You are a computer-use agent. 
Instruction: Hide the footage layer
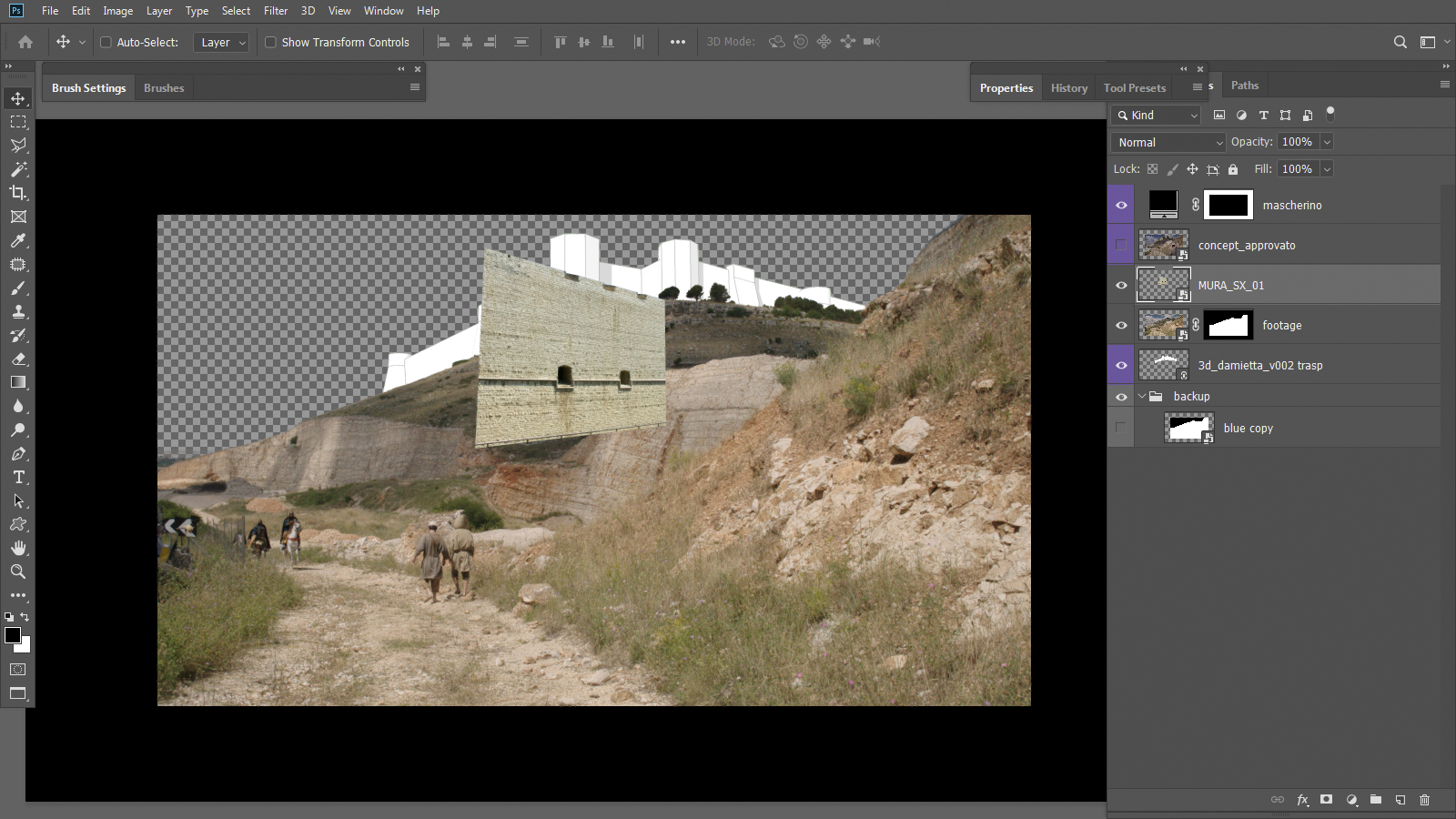pos(1121,325)
